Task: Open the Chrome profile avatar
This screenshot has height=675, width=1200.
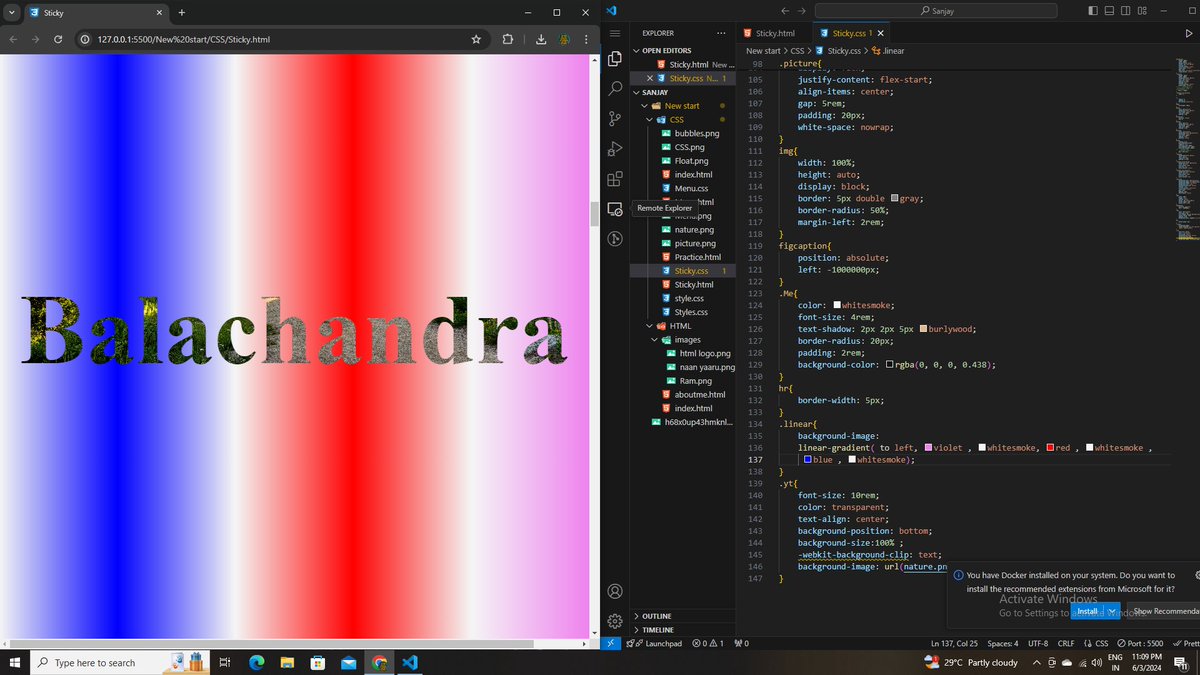Action: pyautogui.click(x=565, y=39)
